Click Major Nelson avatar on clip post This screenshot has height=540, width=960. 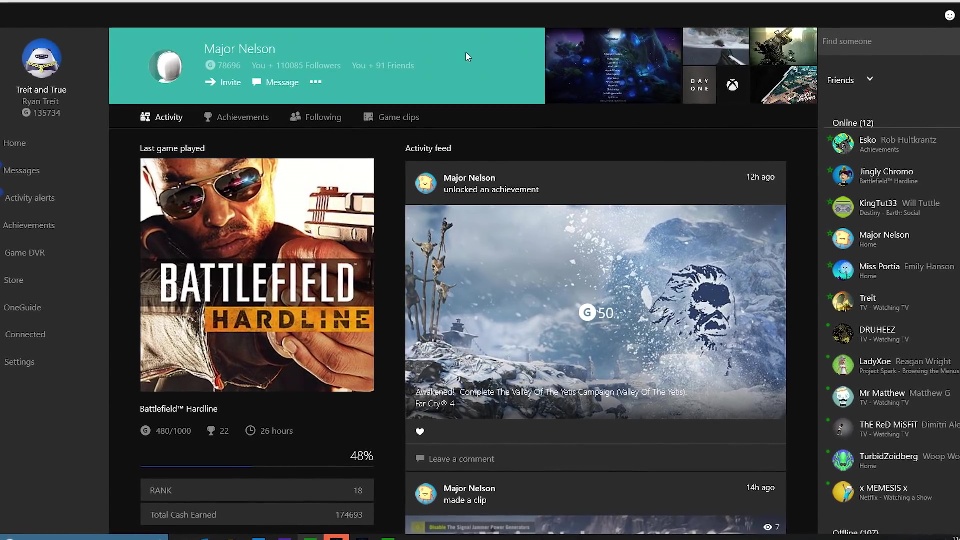426,493
